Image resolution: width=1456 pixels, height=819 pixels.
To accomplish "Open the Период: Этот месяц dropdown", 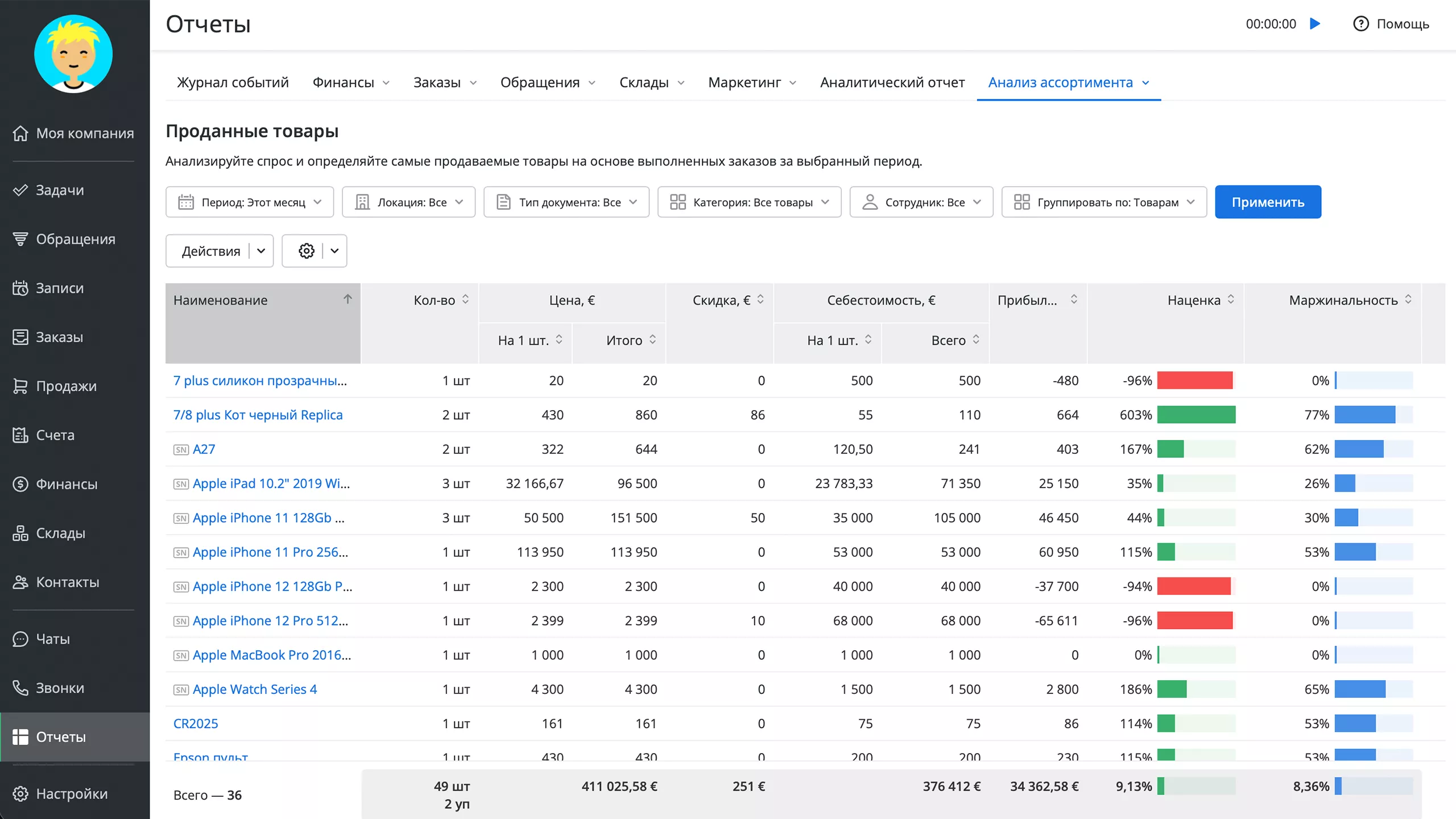I will click(249, 202).
